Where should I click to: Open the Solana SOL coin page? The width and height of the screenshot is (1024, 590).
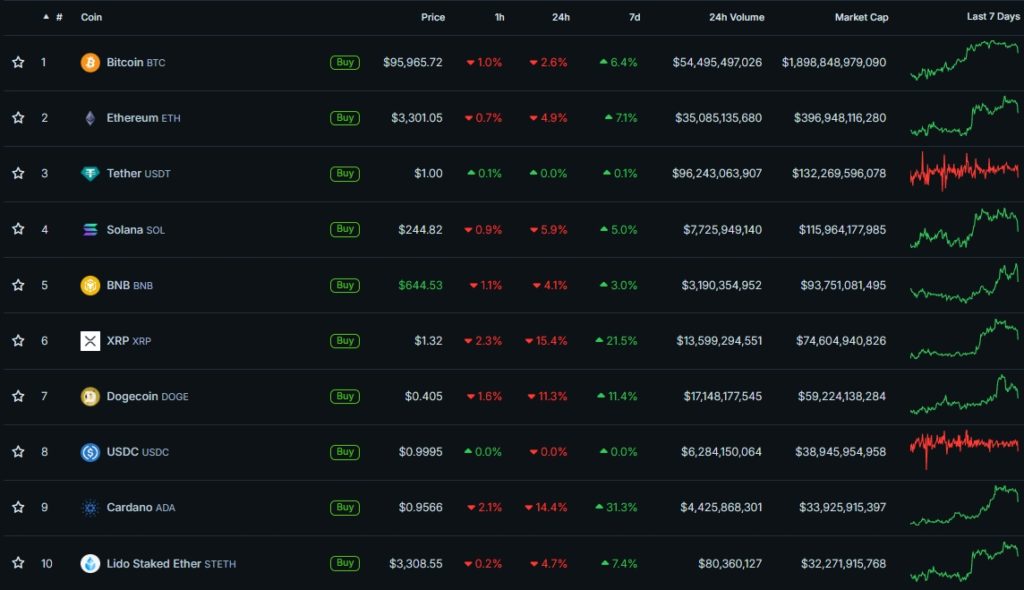136,229
